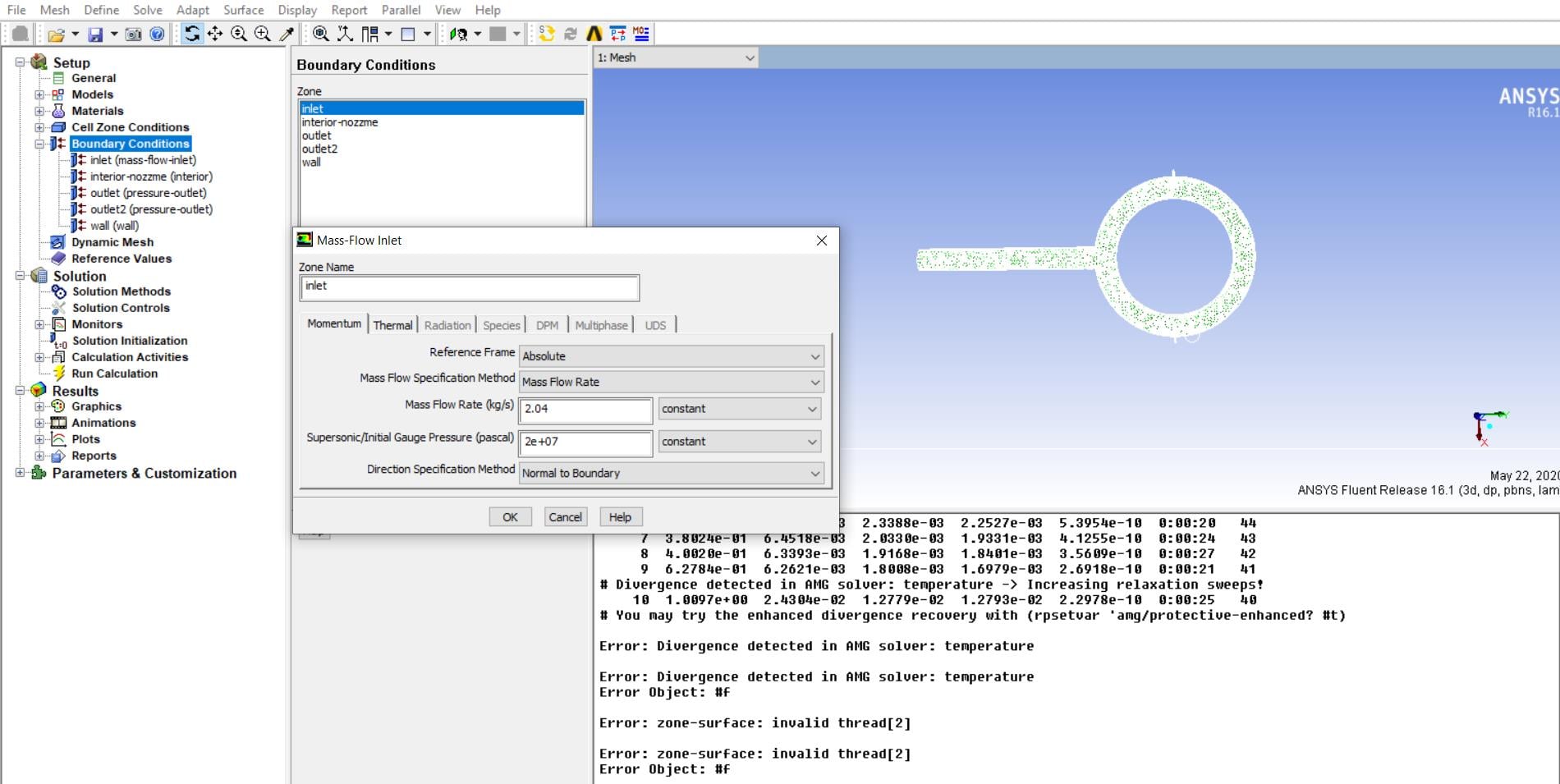Switch to the Thermal tab
This screenshot has height=784, width=1560.
click(393, 325)
